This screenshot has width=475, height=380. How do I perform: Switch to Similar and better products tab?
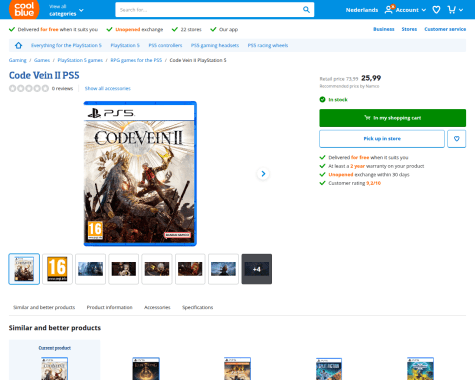pos(44,307)
